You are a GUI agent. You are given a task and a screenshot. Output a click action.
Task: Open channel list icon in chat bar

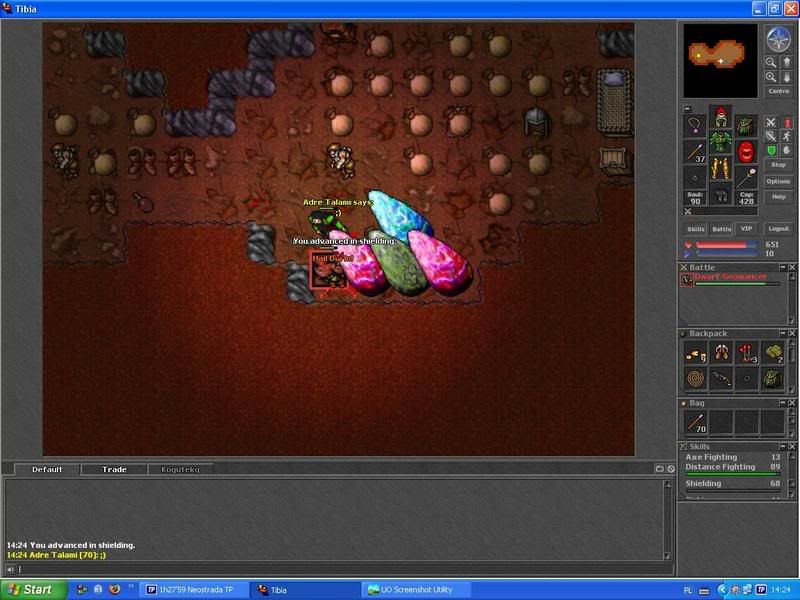tap(659, 469)
